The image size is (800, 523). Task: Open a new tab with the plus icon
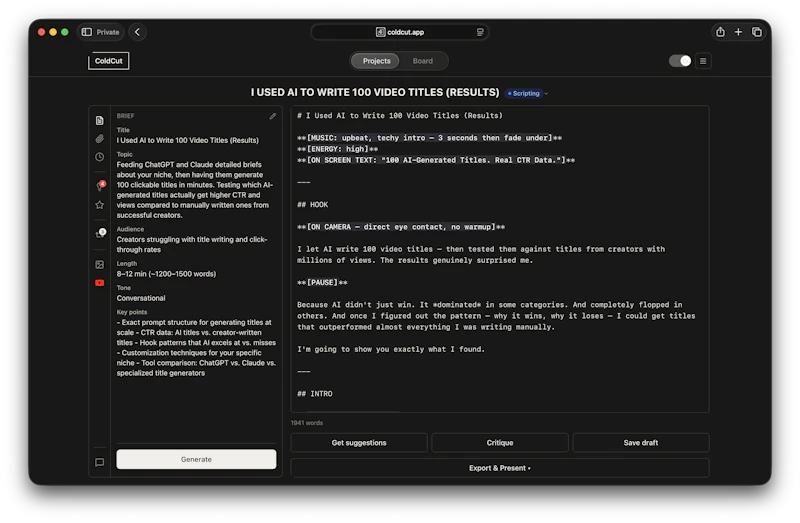tap(738, 32)
